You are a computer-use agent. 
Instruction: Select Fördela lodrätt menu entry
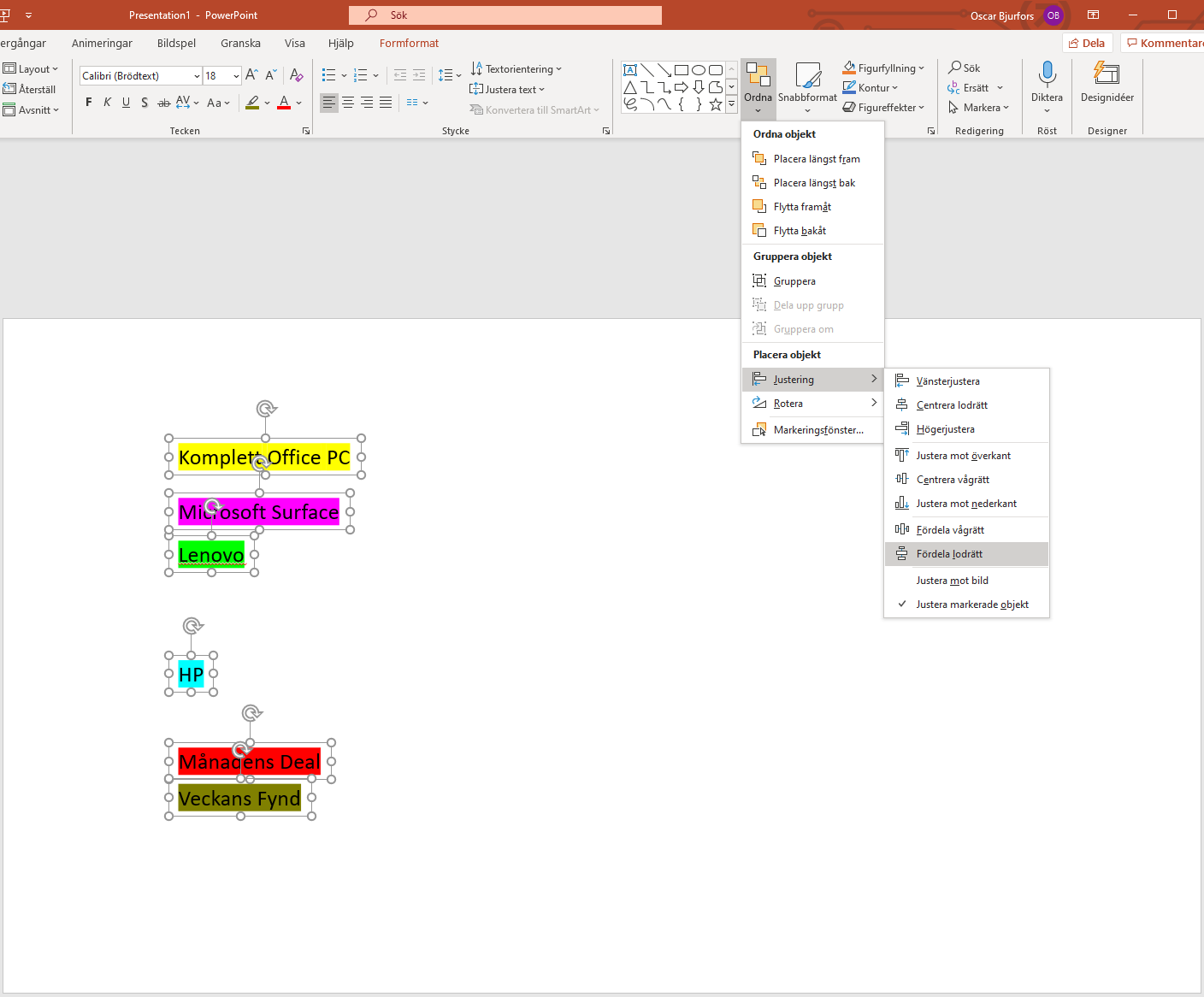coord(948,554)
